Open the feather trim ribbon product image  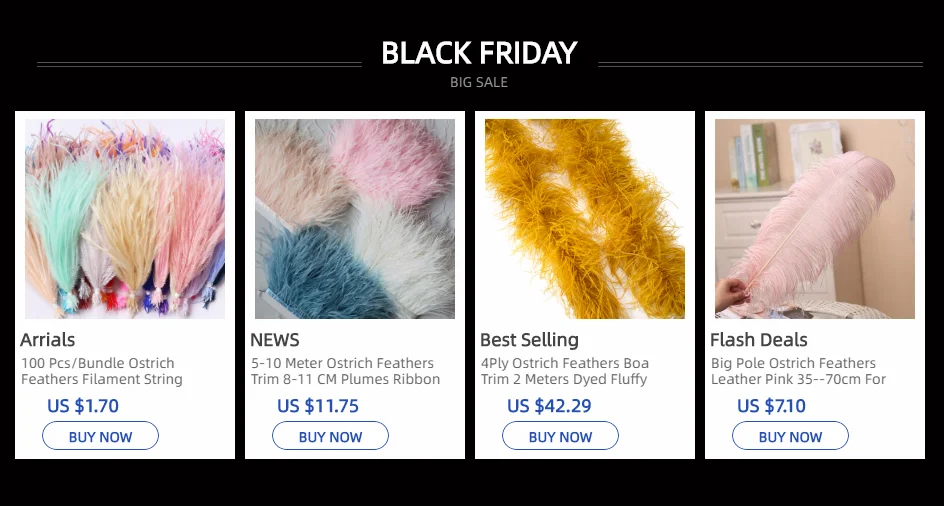pos(355,219)
